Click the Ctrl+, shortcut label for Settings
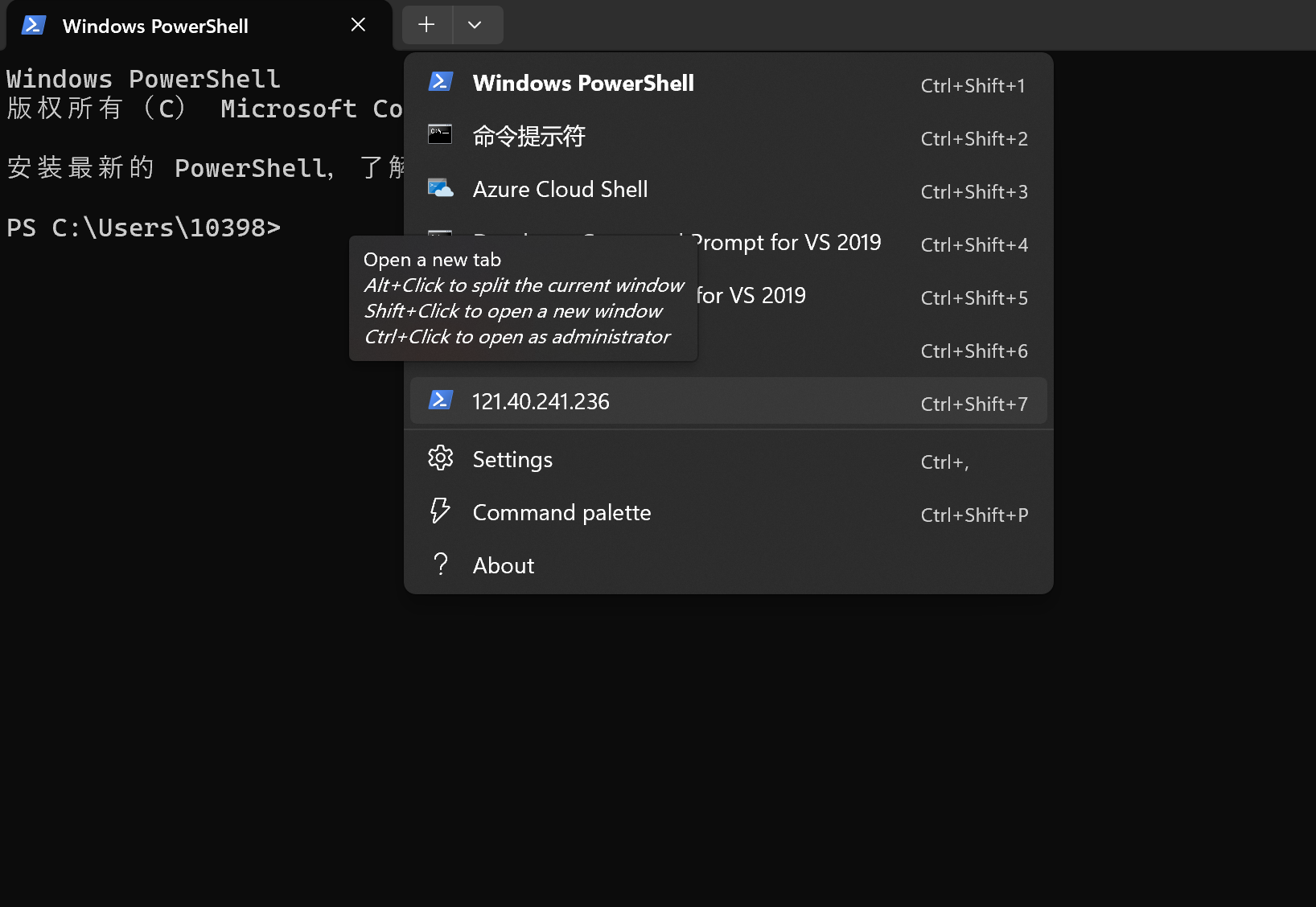The width and height of the screenshot is (1316, 907). [x=944, y=462]
